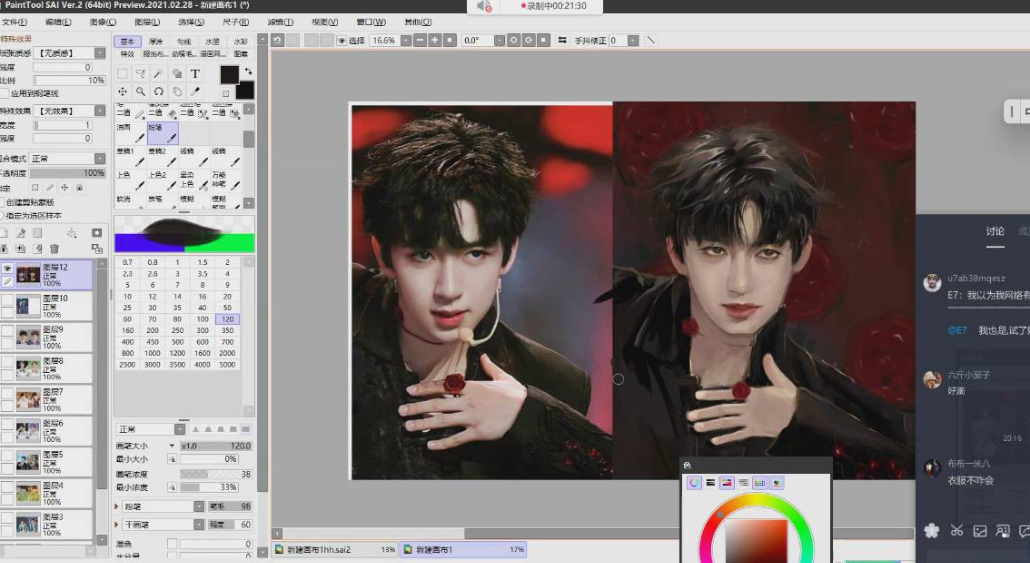Select the Text (T) tool

(x=195, y=74)
